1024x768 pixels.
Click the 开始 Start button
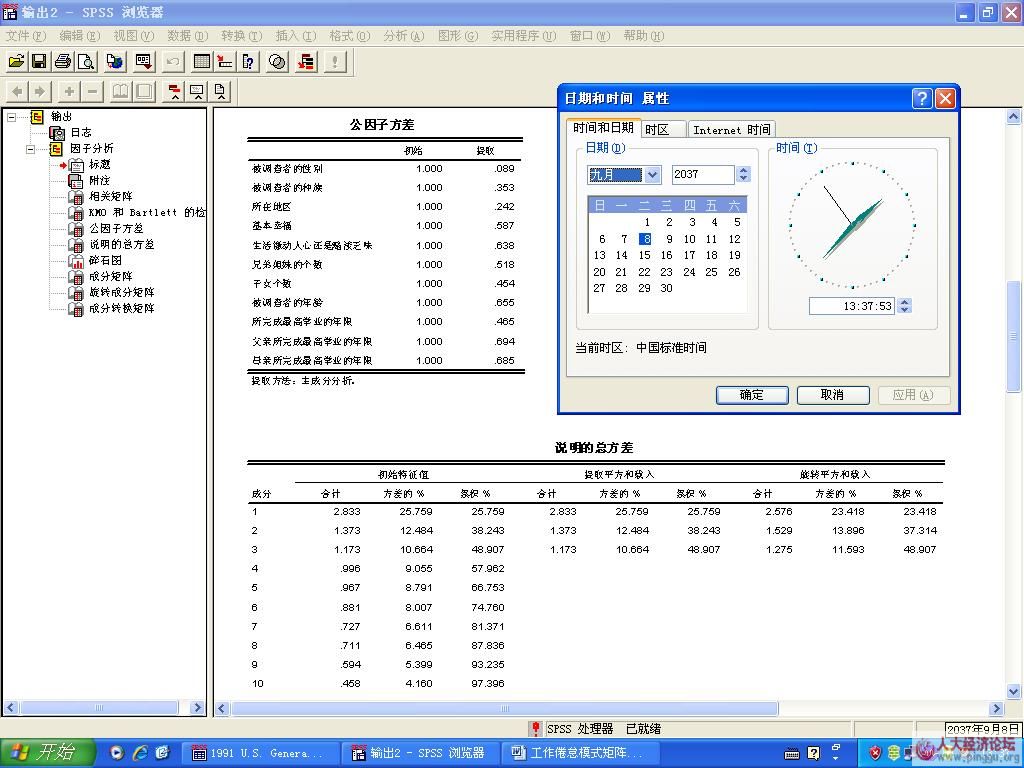click(x=47, y=752)
